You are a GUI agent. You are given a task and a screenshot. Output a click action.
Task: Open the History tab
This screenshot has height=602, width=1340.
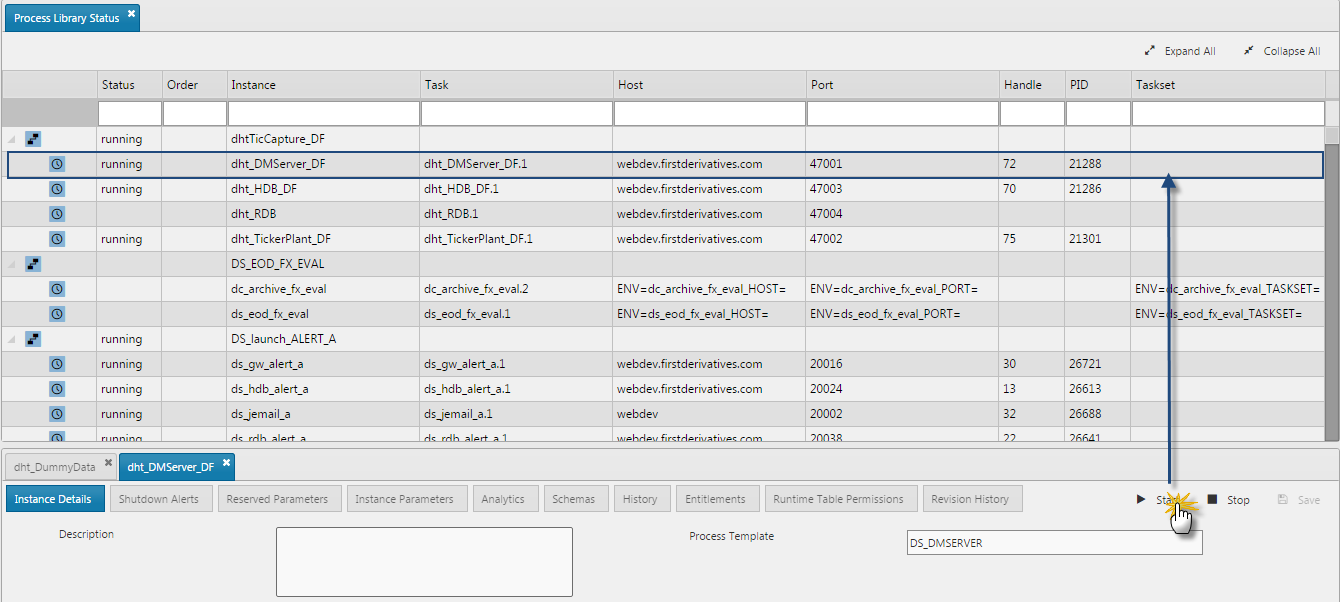coord(640,499)
